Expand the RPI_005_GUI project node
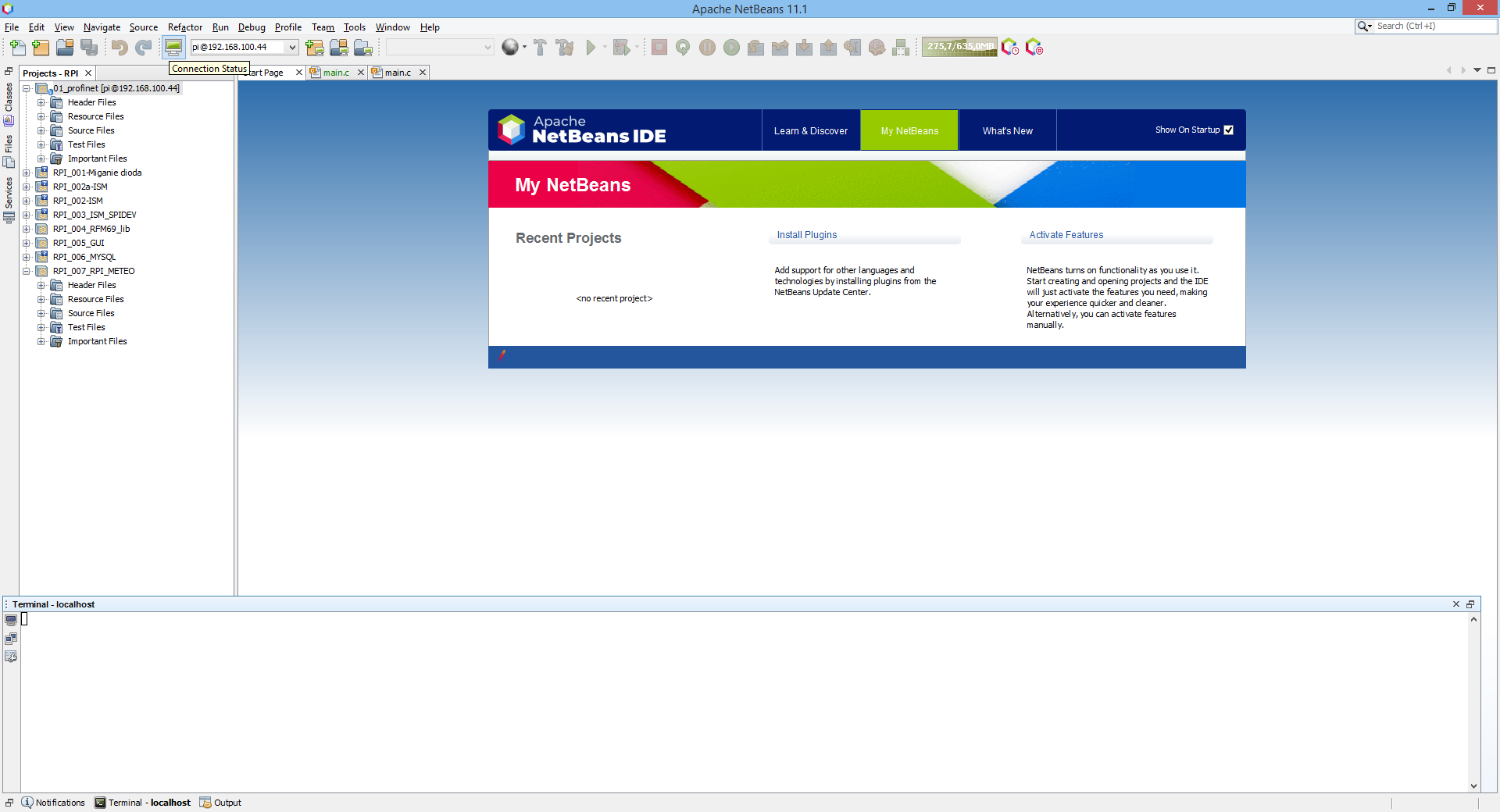 pyautogui.click(x=27, y=243)
